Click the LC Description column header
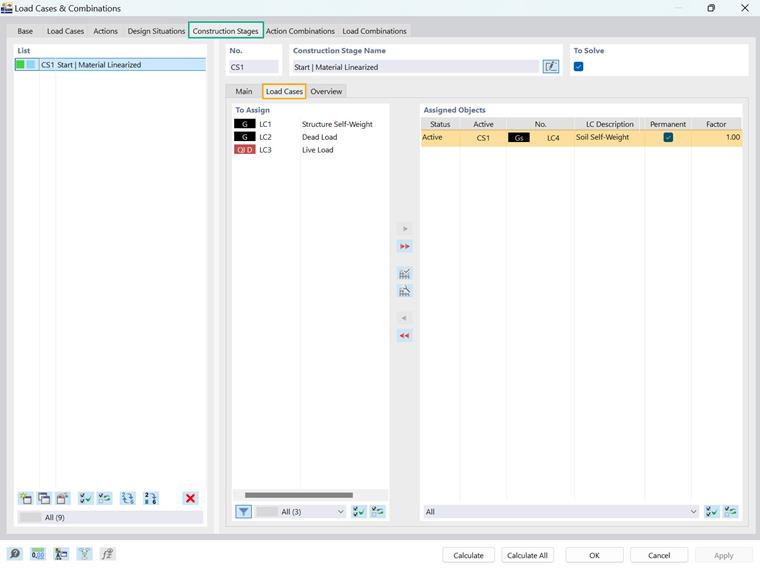Screen dimensions: 760x570 pyautogui.click(x=609, y=124)
